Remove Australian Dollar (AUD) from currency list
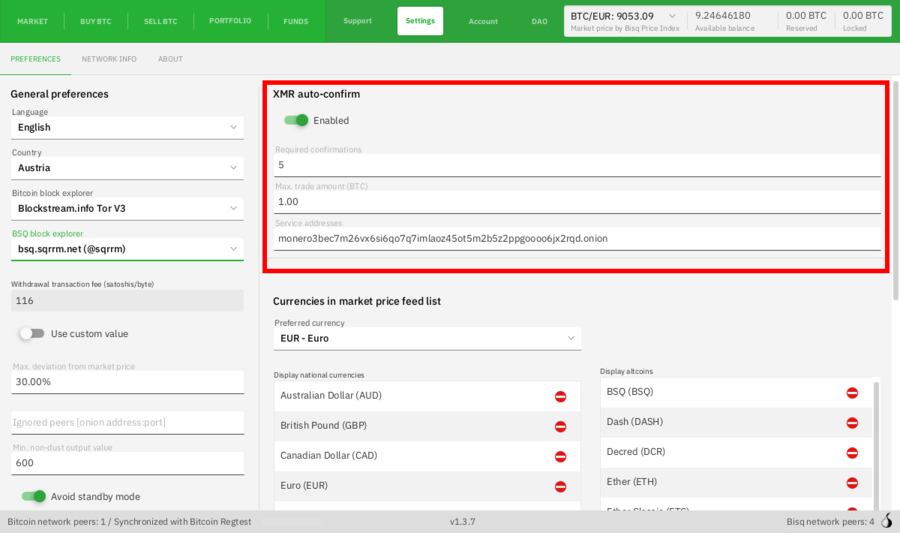Screen dimensions: 900x533 coord(561,396)
